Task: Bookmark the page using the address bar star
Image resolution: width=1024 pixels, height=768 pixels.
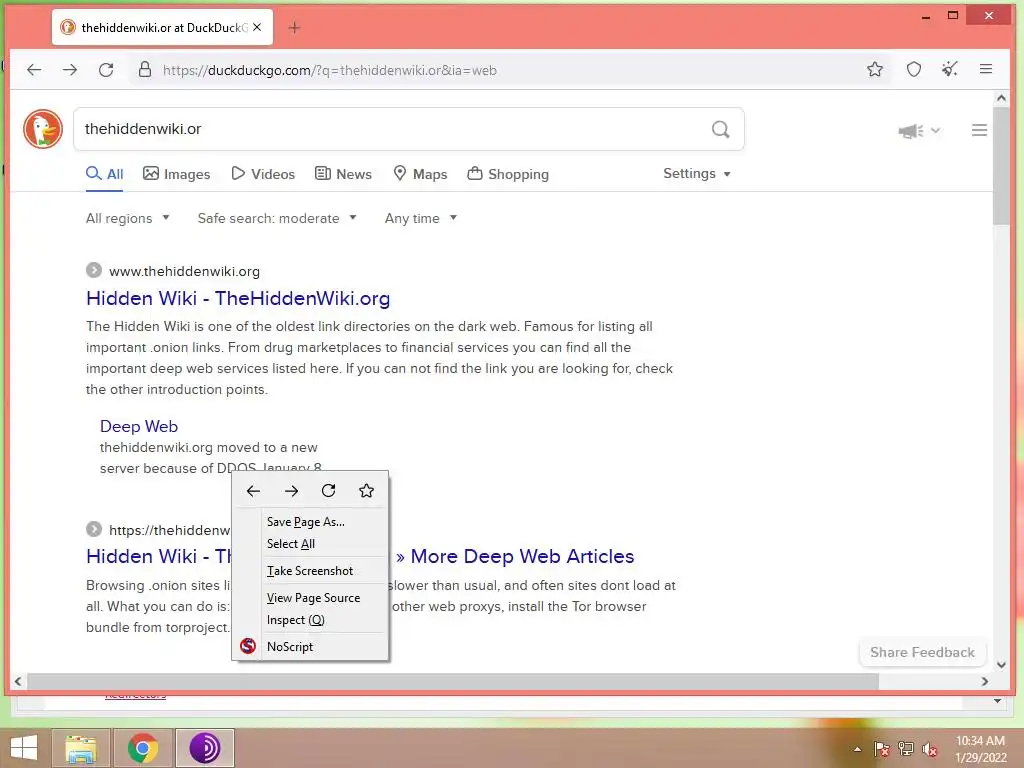Action: click(x=875, y=69)
